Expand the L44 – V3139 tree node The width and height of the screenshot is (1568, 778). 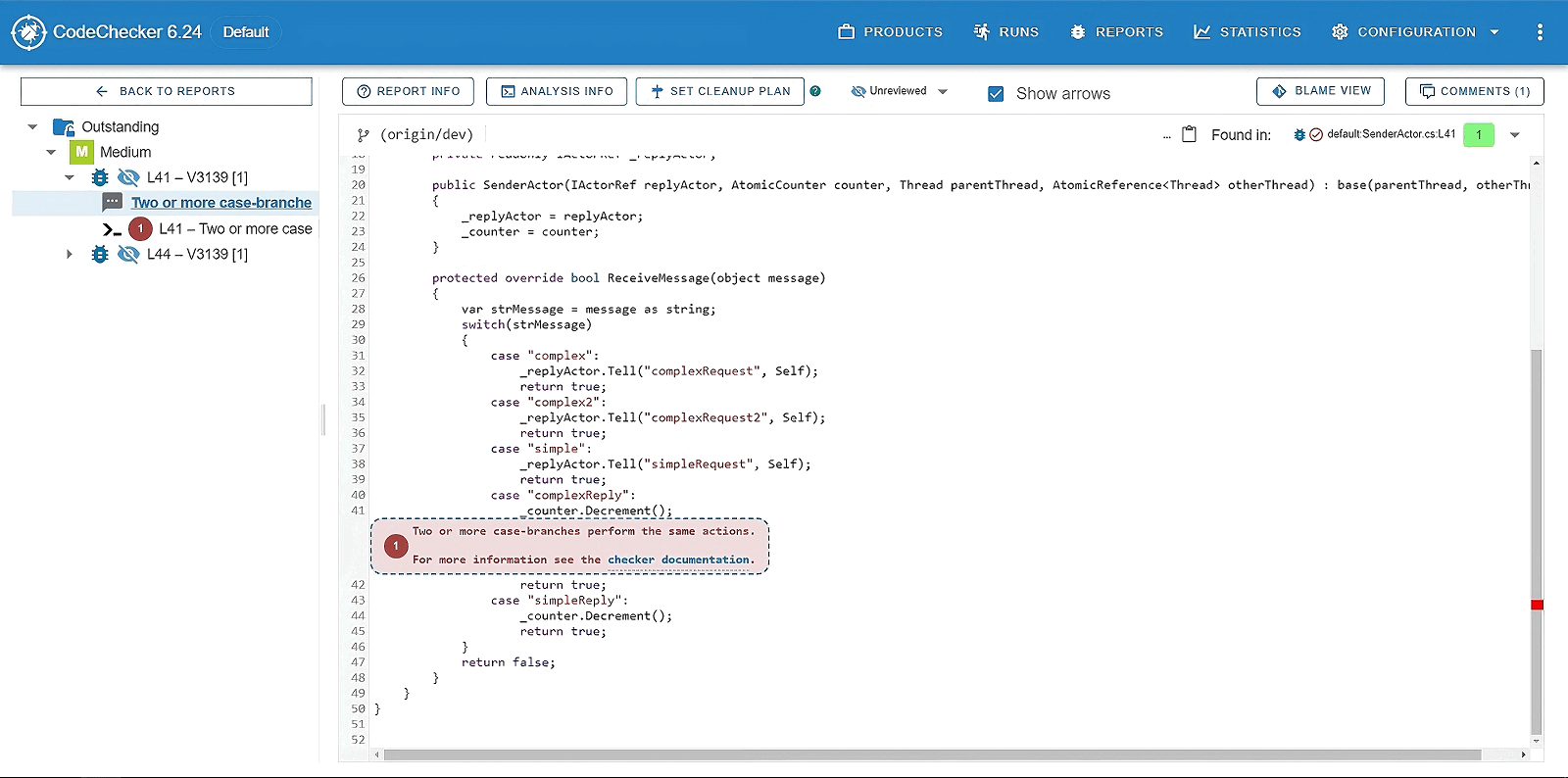[69, 254]
